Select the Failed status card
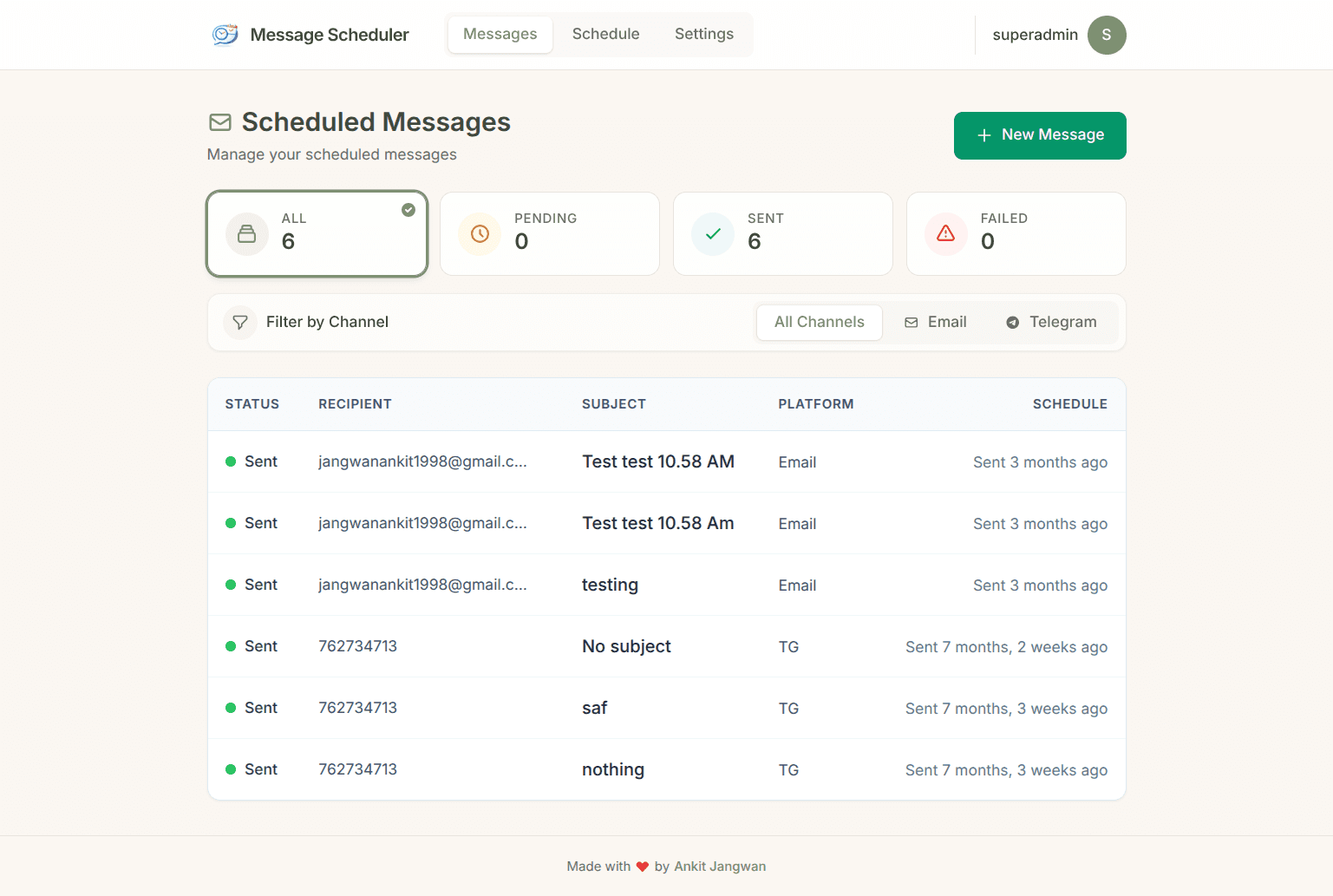 point(1016,234)
